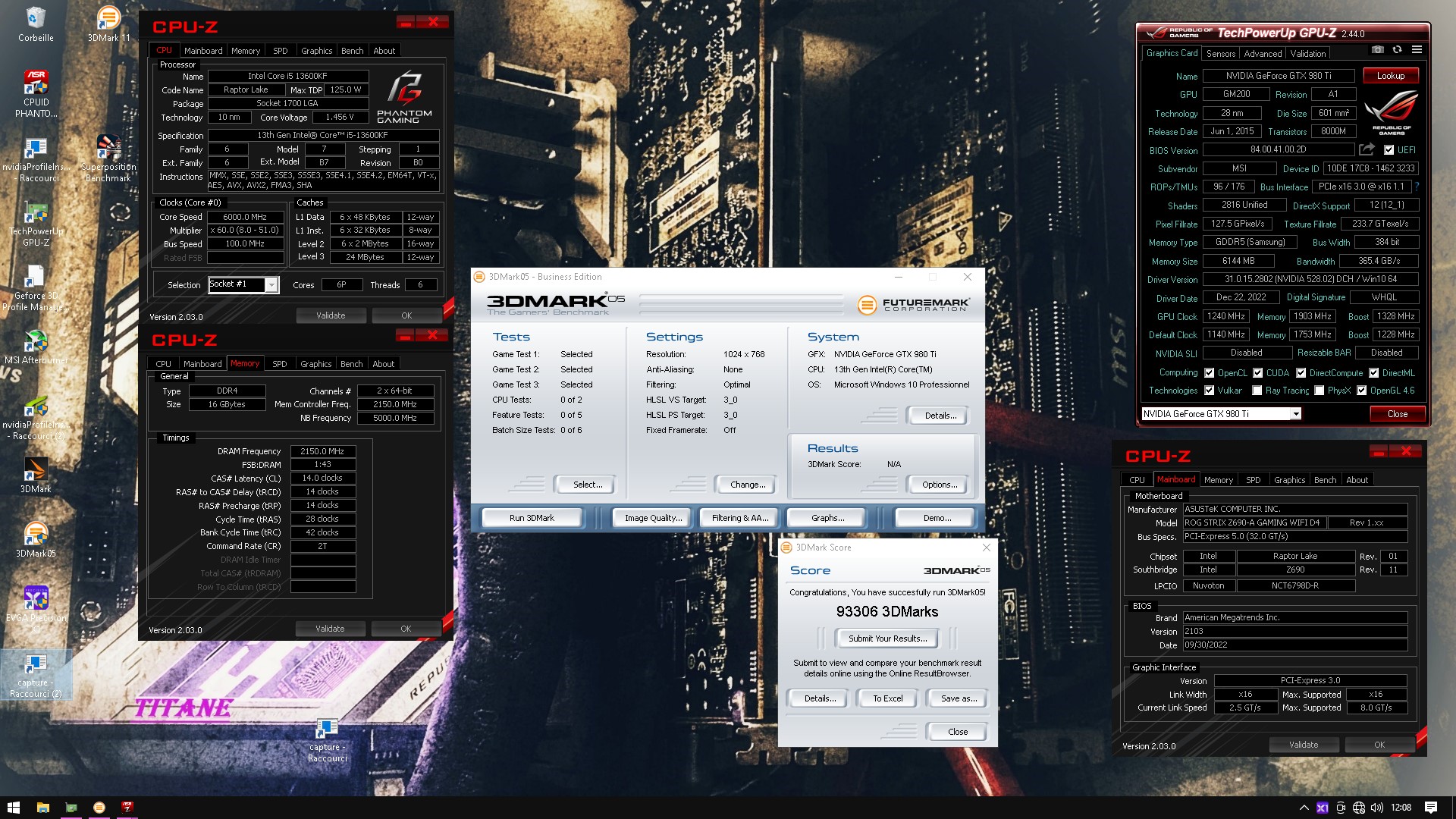Click the Bus Interface question mark icon
Screen dimensions: 1456x819
[x=1417, y=187]
